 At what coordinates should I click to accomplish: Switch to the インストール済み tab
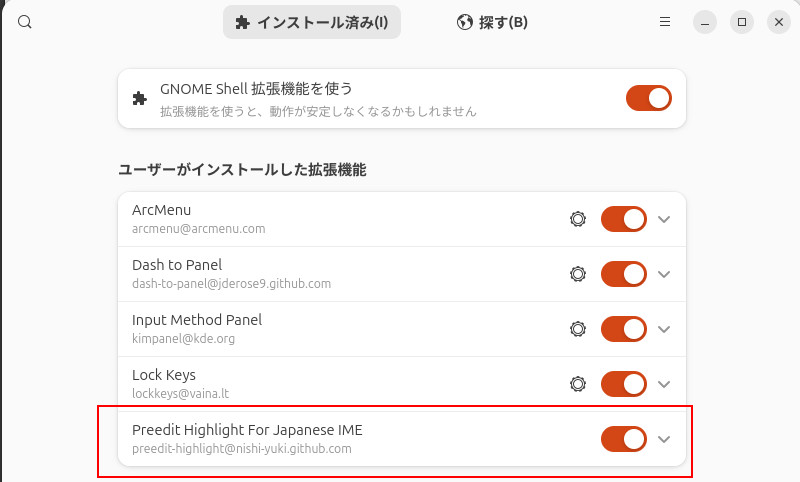pos(312,22)
